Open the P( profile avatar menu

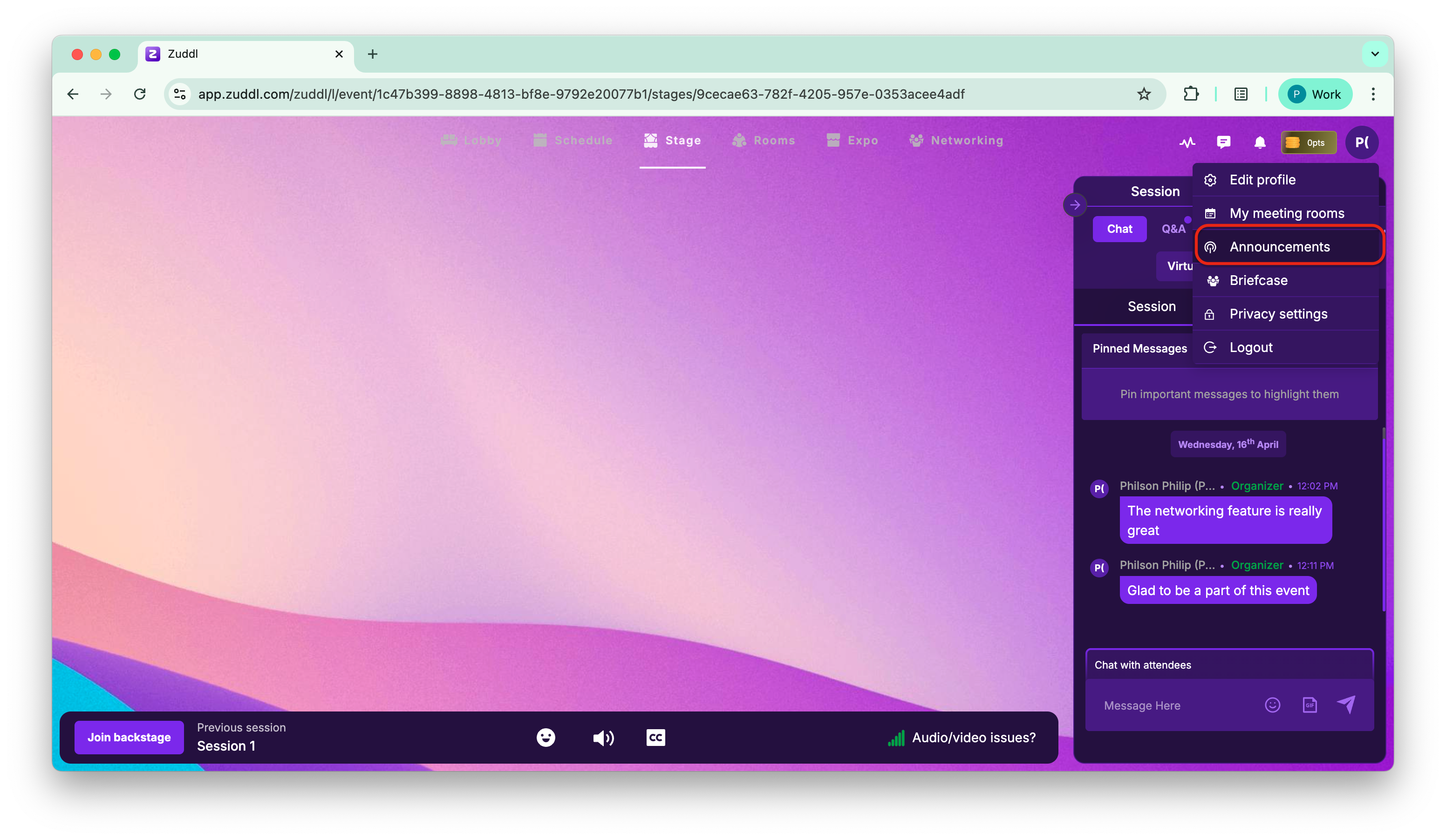tap(1362, 142)
